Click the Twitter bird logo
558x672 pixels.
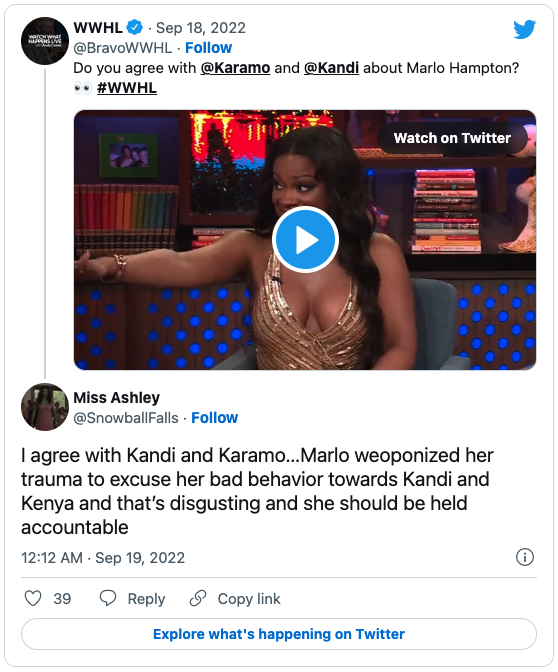pos(525,29)
